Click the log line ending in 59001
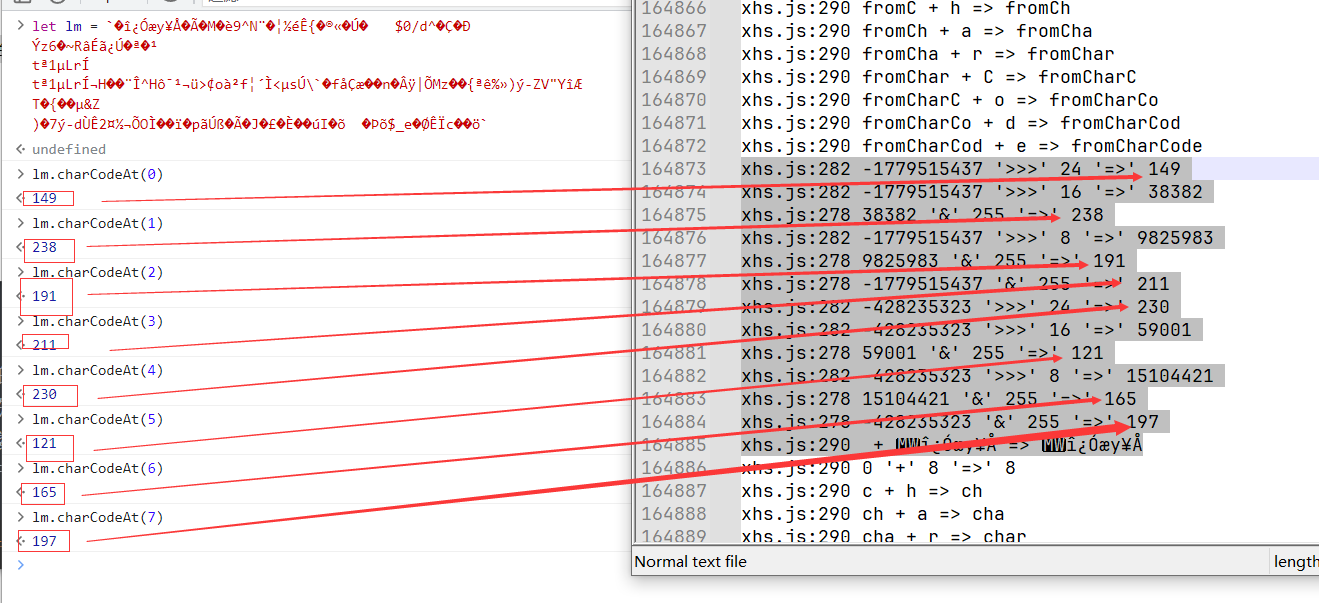The width and height of the screenshot is (1319, 603). [967, 330]
